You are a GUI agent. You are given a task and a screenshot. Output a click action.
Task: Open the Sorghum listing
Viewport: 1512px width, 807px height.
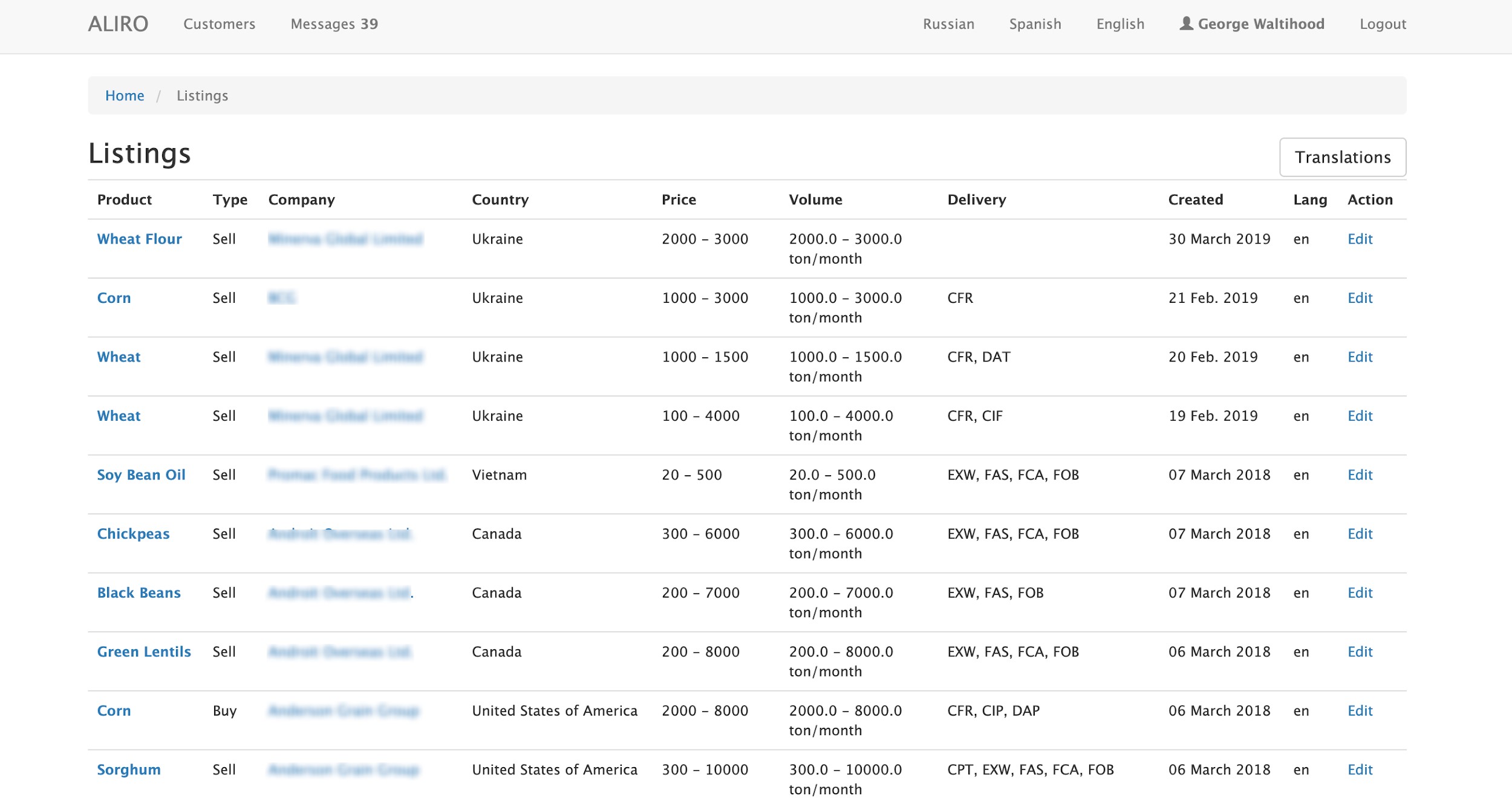(x=129, y=770)
